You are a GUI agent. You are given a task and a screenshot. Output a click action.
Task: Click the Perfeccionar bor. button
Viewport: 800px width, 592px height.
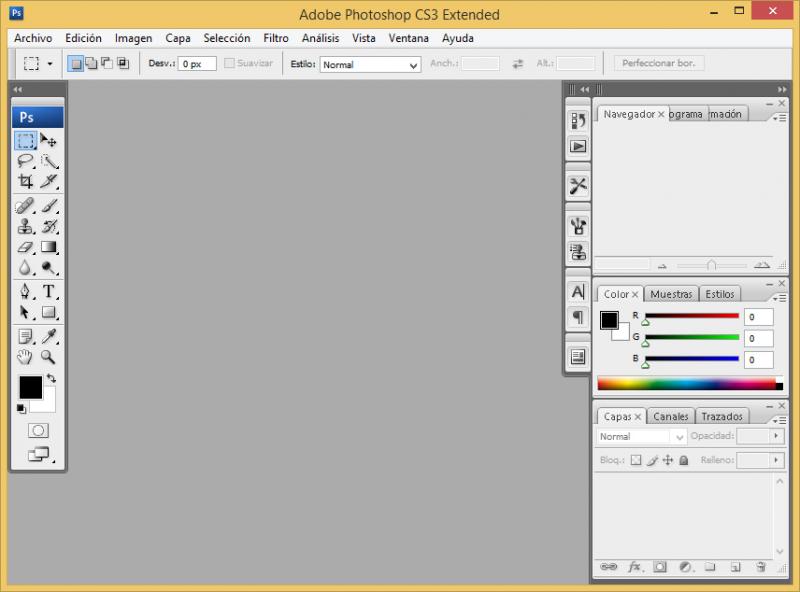pyautogui.click(x=658, y=63)
